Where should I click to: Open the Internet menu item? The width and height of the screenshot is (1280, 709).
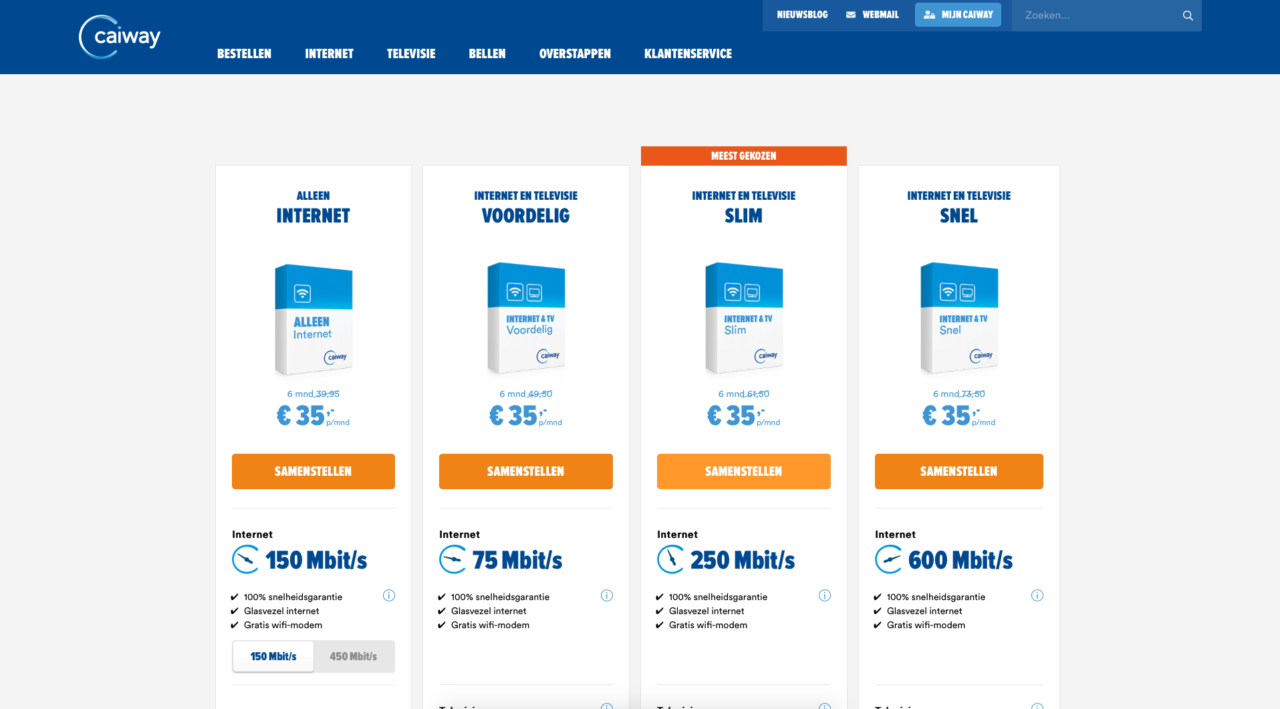pos(329,54)
